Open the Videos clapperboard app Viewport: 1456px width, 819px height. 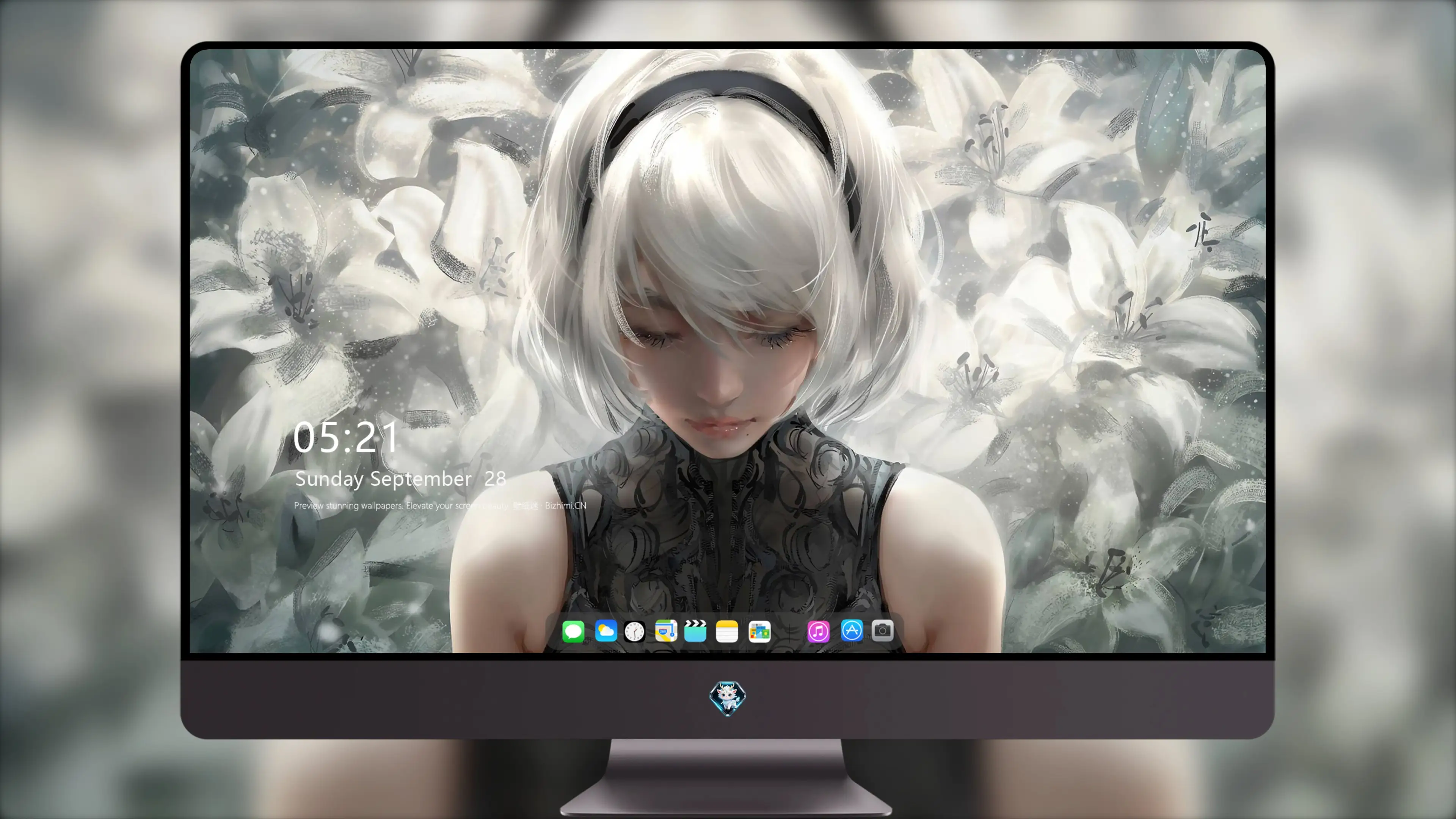[x=695, y=631]
